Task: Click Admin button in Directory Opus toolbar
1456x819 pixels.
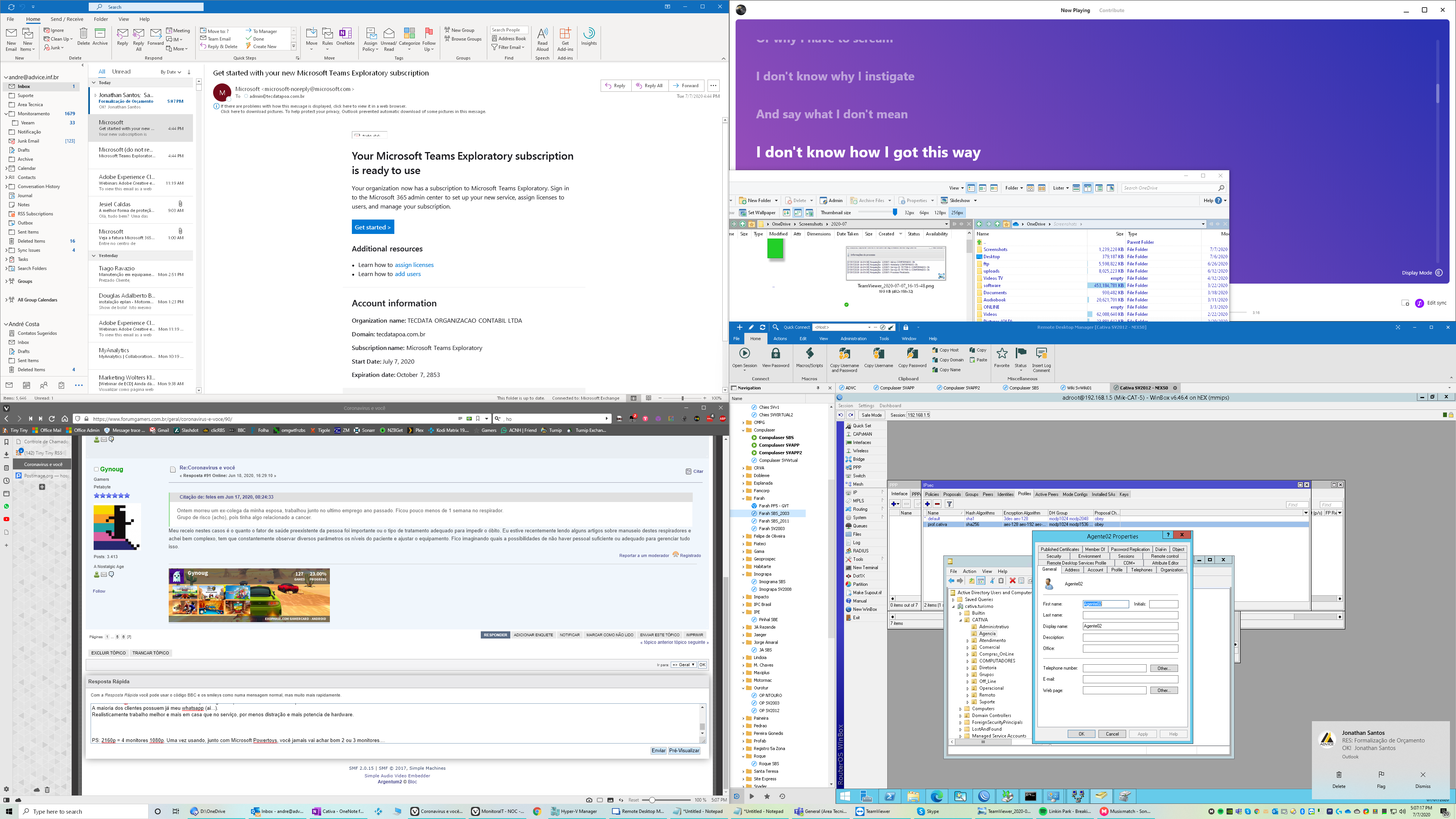Action: pyautogui.click(x=831, y=201)
